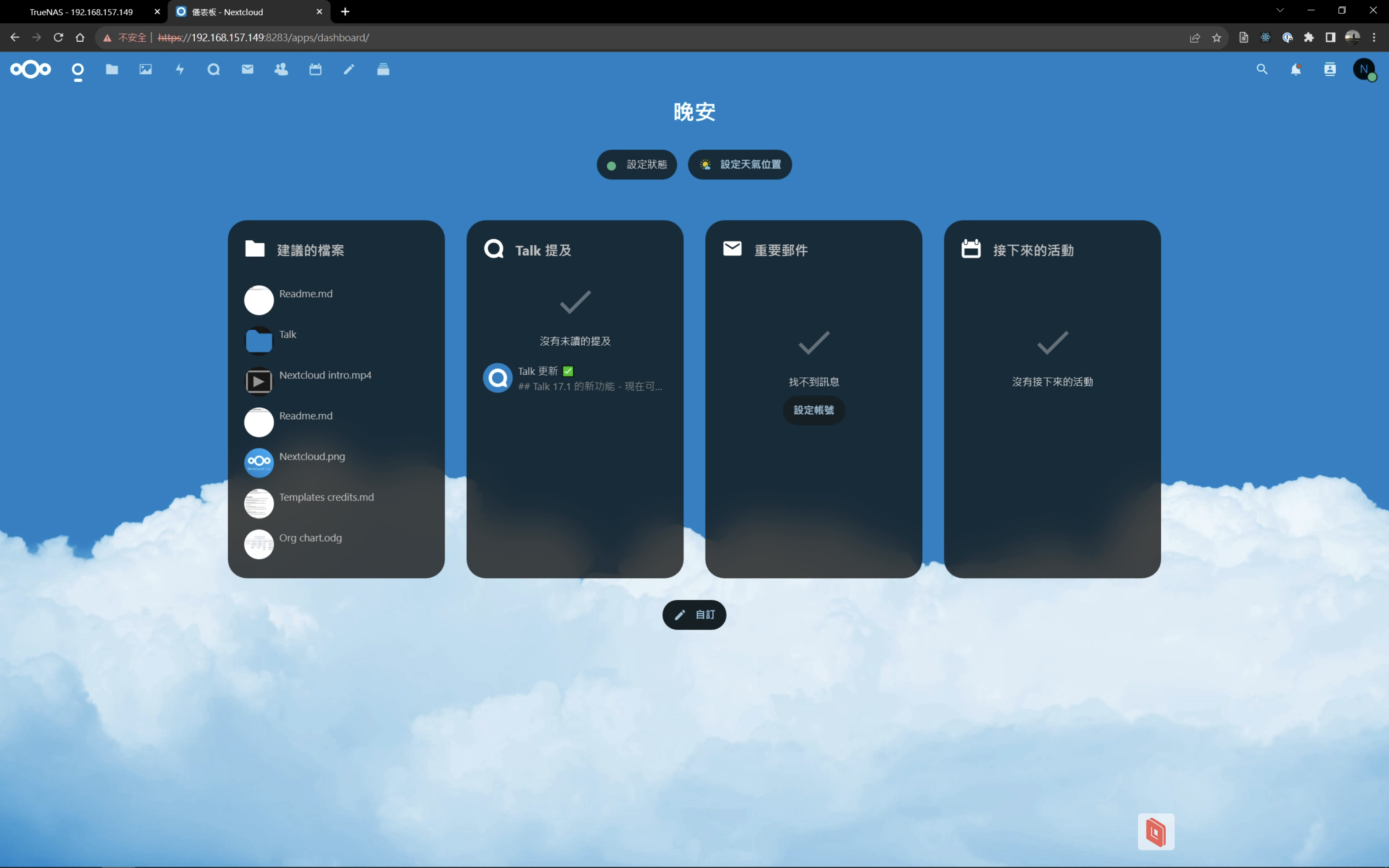1389x868 pixels.
Task: Open the Notes pencil icon
Action: pyautogui.click(x=349, y=69)
